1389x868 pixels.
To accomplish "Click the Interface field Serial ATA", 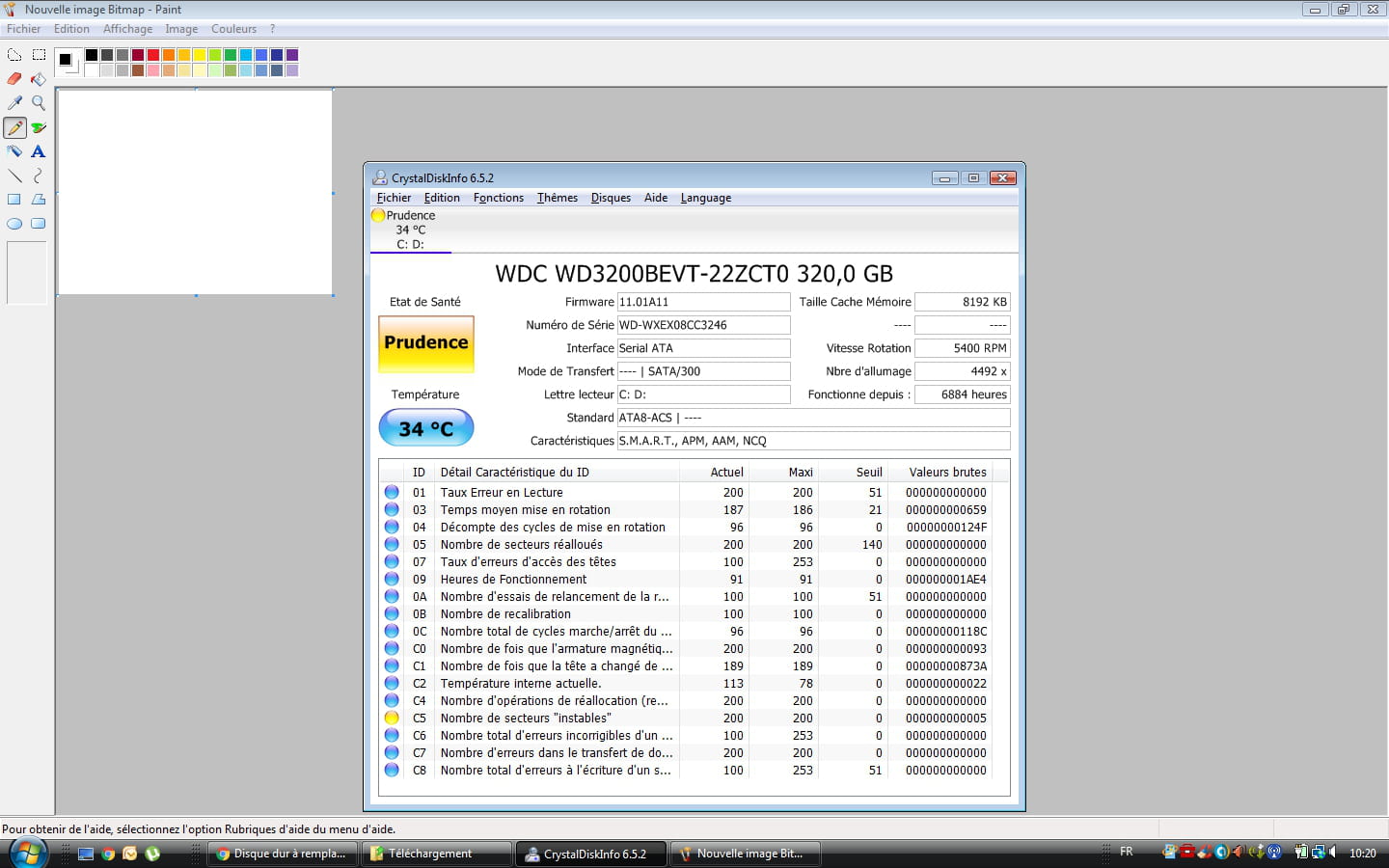I will (x=703, y=348).
